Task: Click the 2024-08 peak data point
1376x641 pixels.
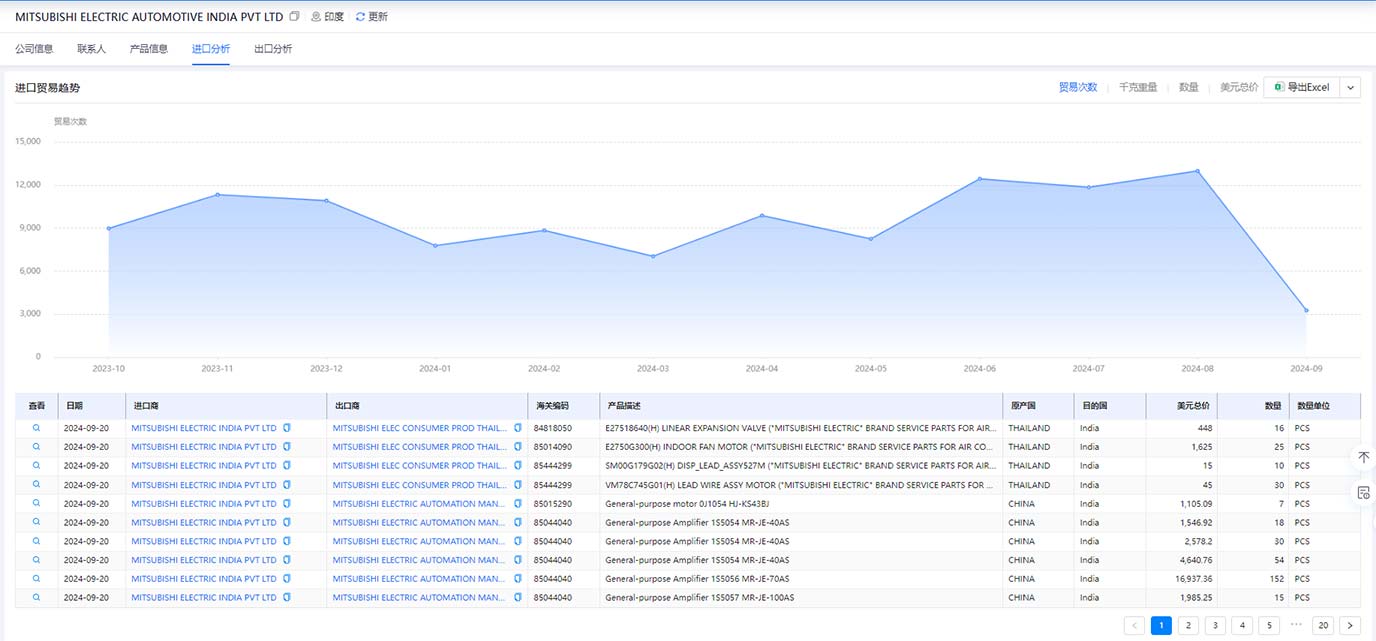Action: (x=1197, y=171)
